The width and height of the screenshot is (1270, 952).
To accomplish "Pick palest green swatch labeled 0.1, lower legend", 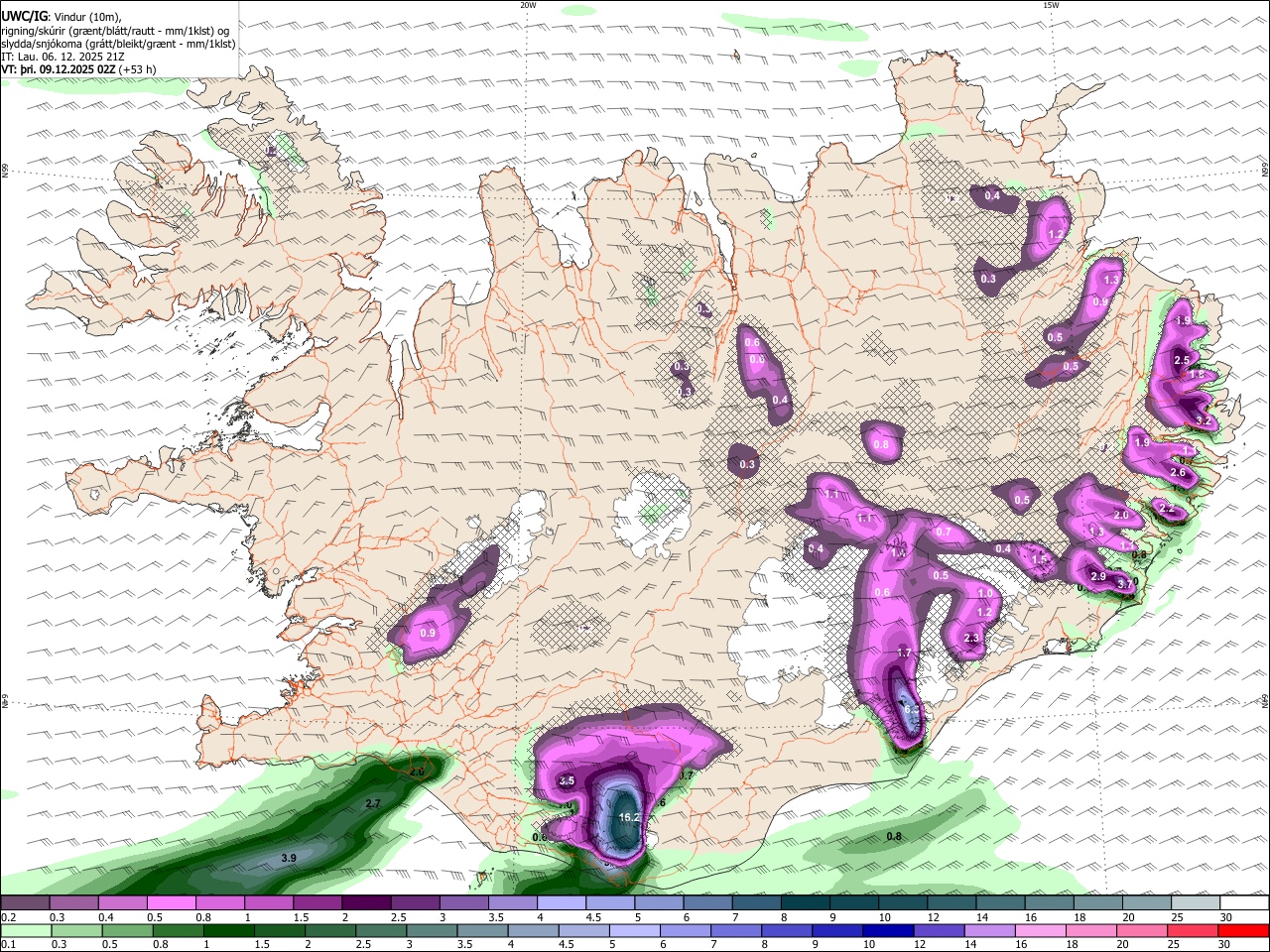I will click(x=25, y=930).
